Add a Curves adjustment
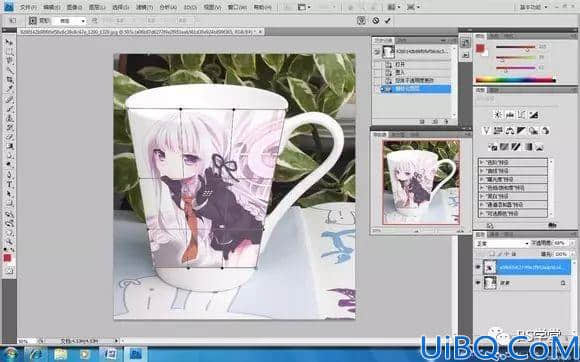 coord(522,115)
